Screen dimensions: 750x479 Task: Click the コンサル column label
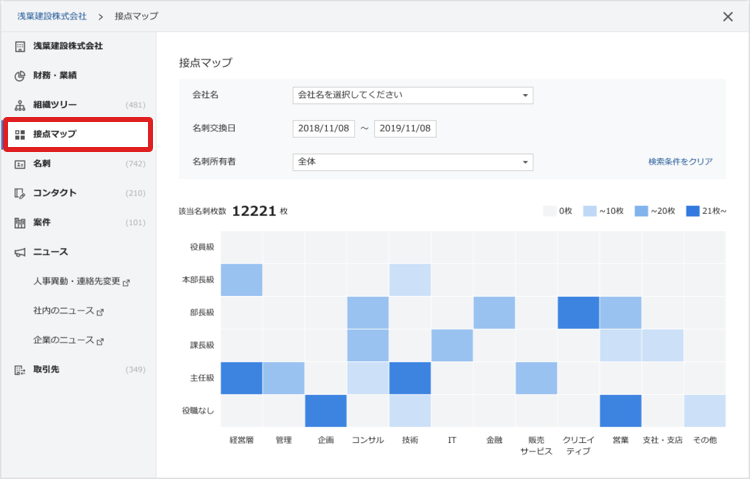[368, 440]
